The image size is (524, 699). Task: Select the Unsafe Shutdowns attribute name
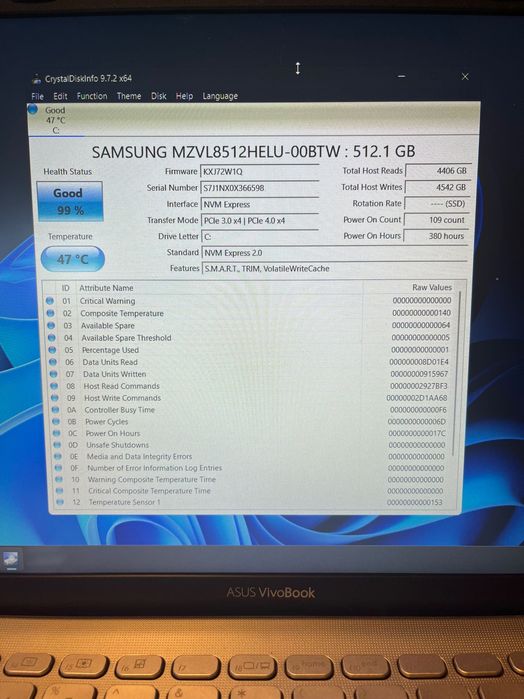coord(118,445)
